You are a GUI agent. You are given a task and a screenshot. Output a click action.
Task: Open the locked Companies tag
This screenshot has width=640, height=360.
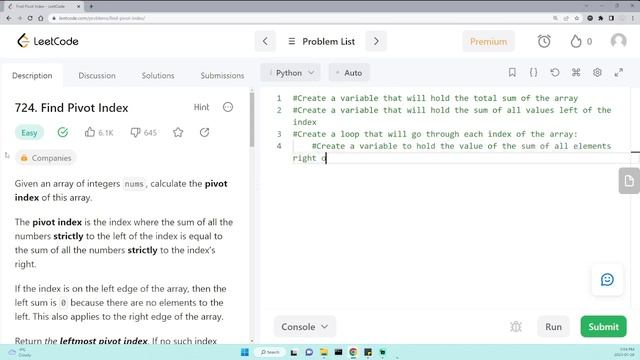click(x=46, y=158)
